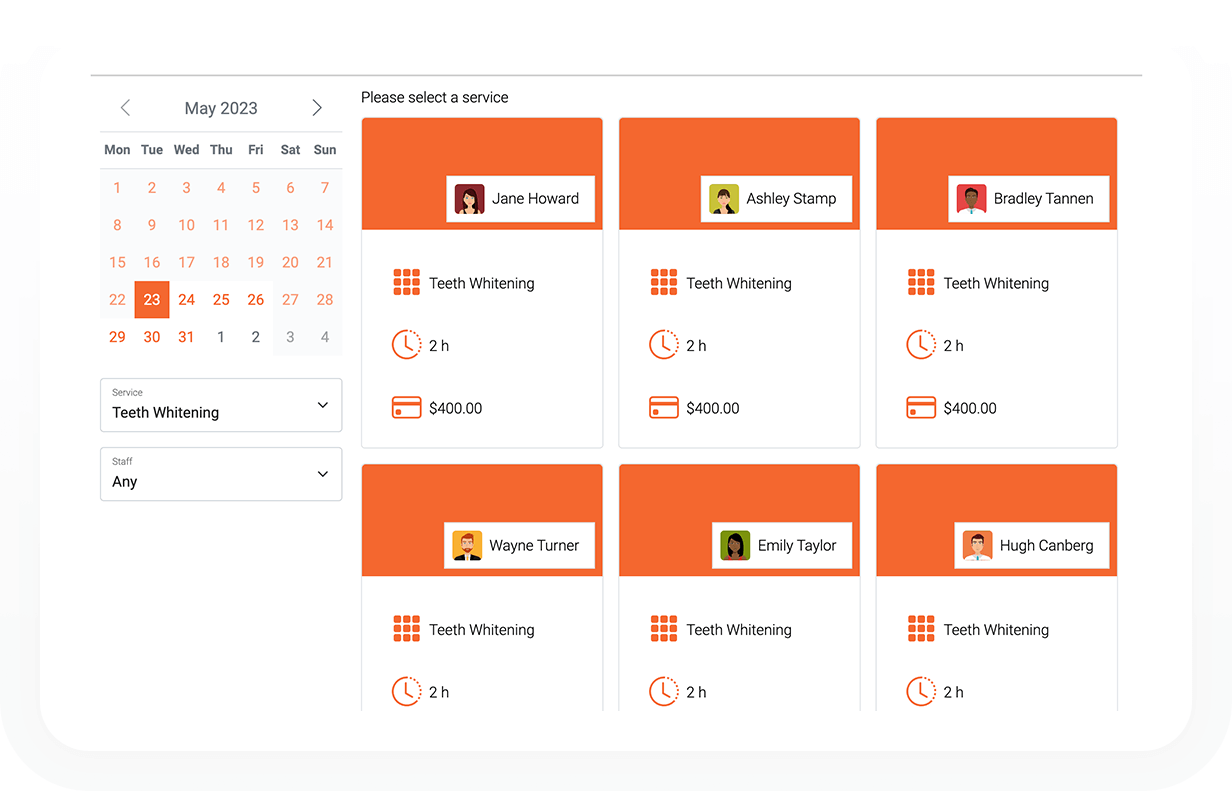Viewport: 1232px width, 791px height.
Task: Click payment card icon in Ashley Stamp's card
Action: (664, 408)
